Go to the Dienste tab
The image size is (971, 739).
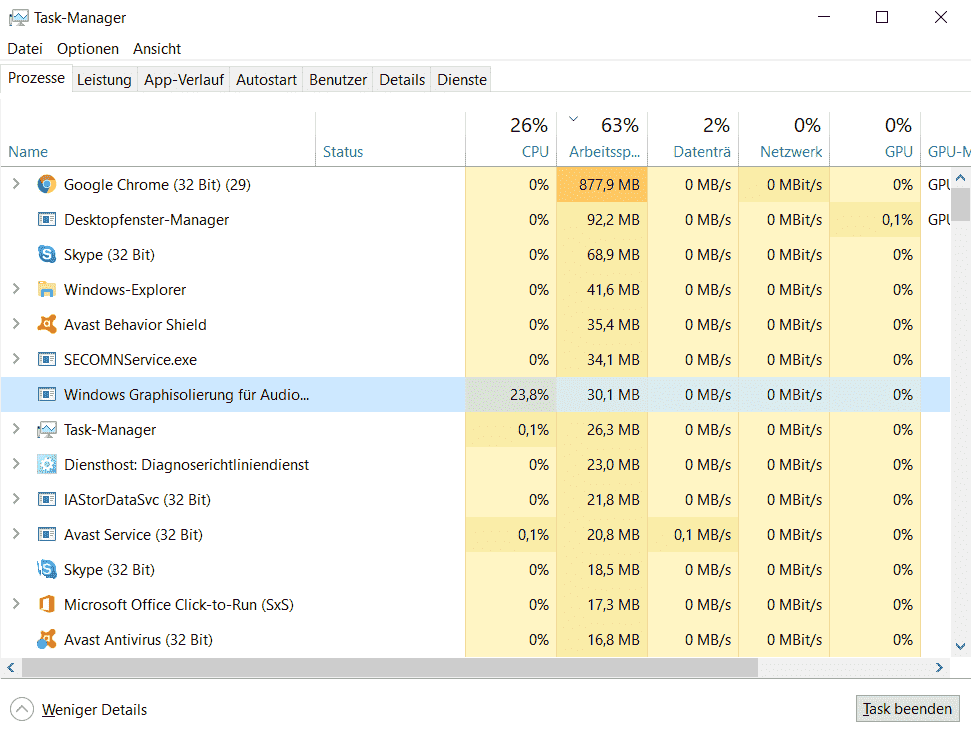point(462,80)
